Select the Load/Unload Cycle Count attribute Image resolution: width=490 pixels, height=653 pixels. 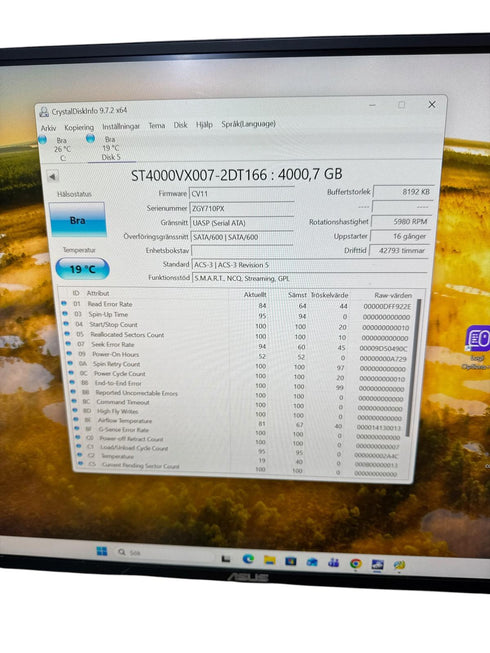(134, 448)
